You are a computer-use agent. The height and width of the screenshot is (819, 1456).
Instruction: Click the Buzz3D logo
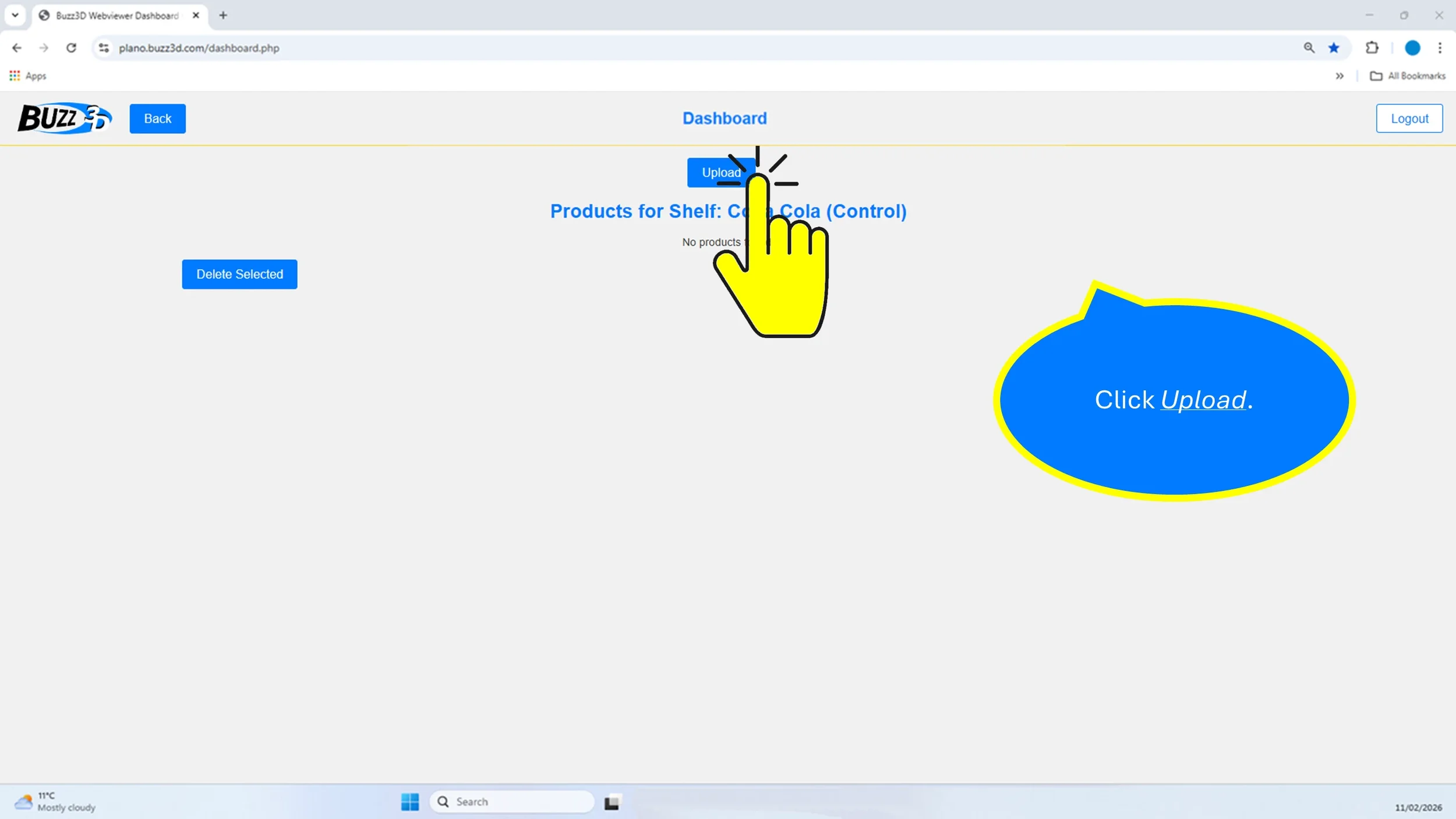click(64, 118)
